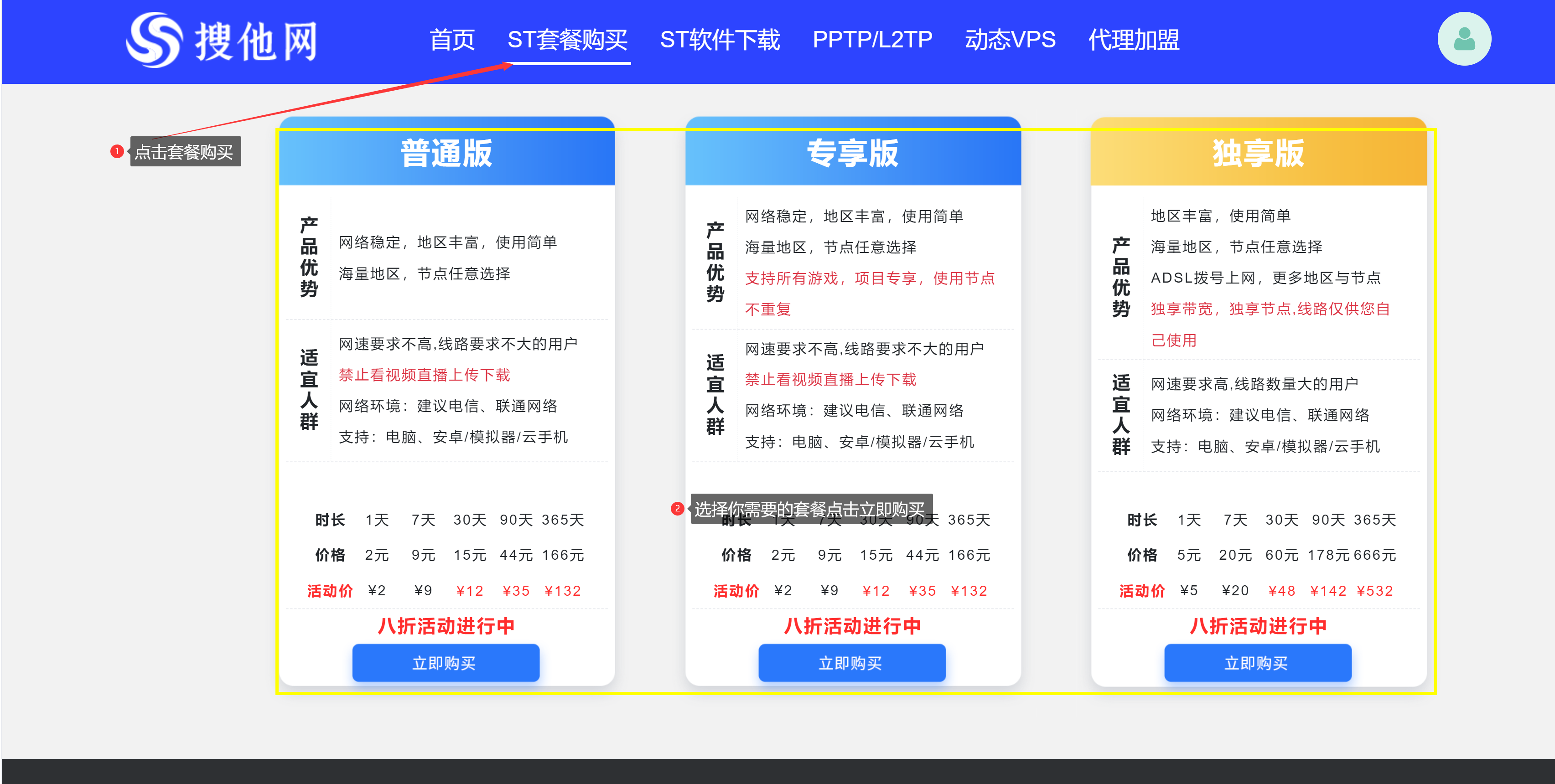Screen dimensions: 1555x784
Task: Click 立即购买 under 普通版
Action: click(446, 663)
